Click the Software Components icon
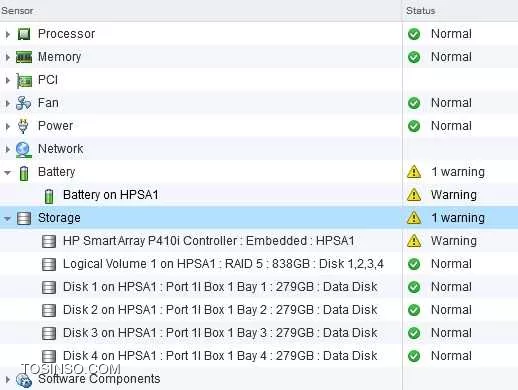The image size is (518, 390). [24, 381]
